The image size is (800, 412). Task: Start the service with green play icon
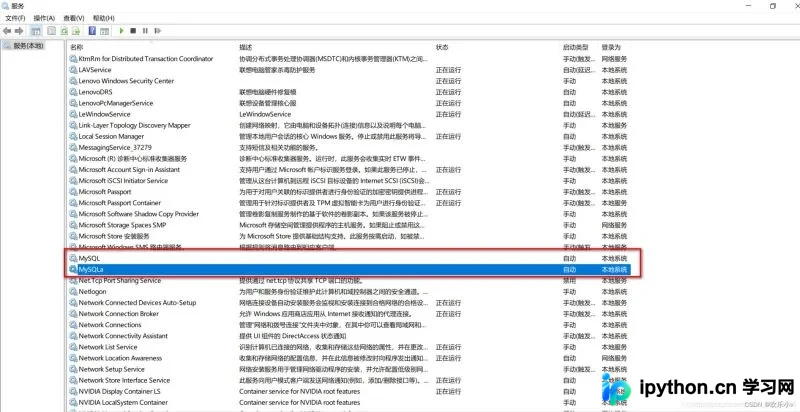click(x=121, y=31)
